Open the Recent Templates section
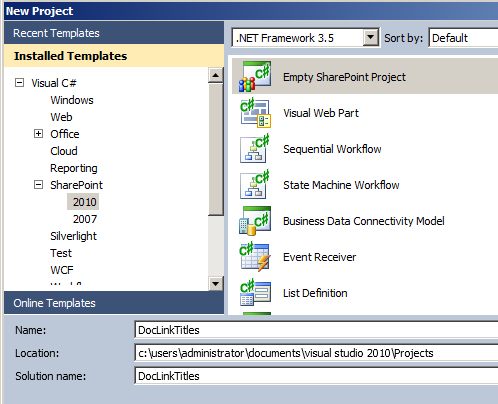The image size is (498, 404). 114,33
